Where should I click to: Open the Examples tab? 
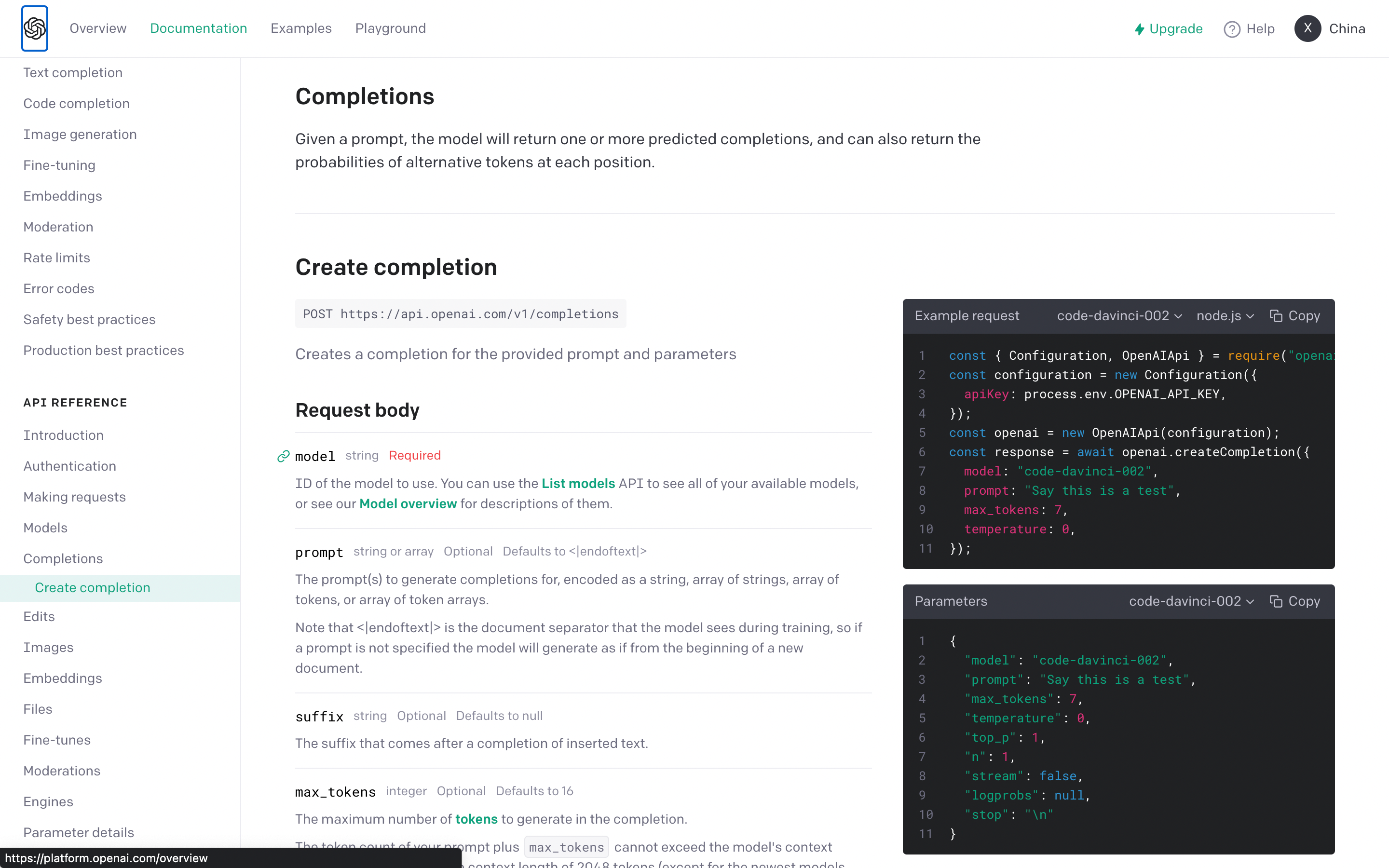(301, 28)
